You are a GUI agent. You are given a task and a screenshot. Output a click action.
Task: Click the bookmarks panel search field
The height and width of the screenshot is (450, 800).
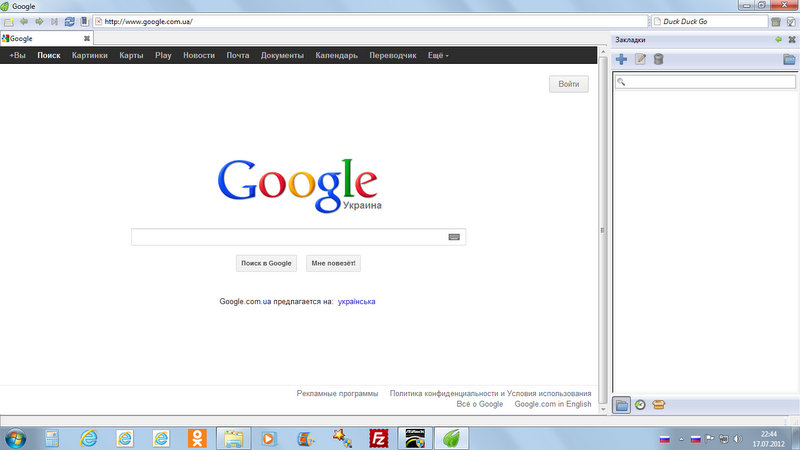click(x=705, y=82)
